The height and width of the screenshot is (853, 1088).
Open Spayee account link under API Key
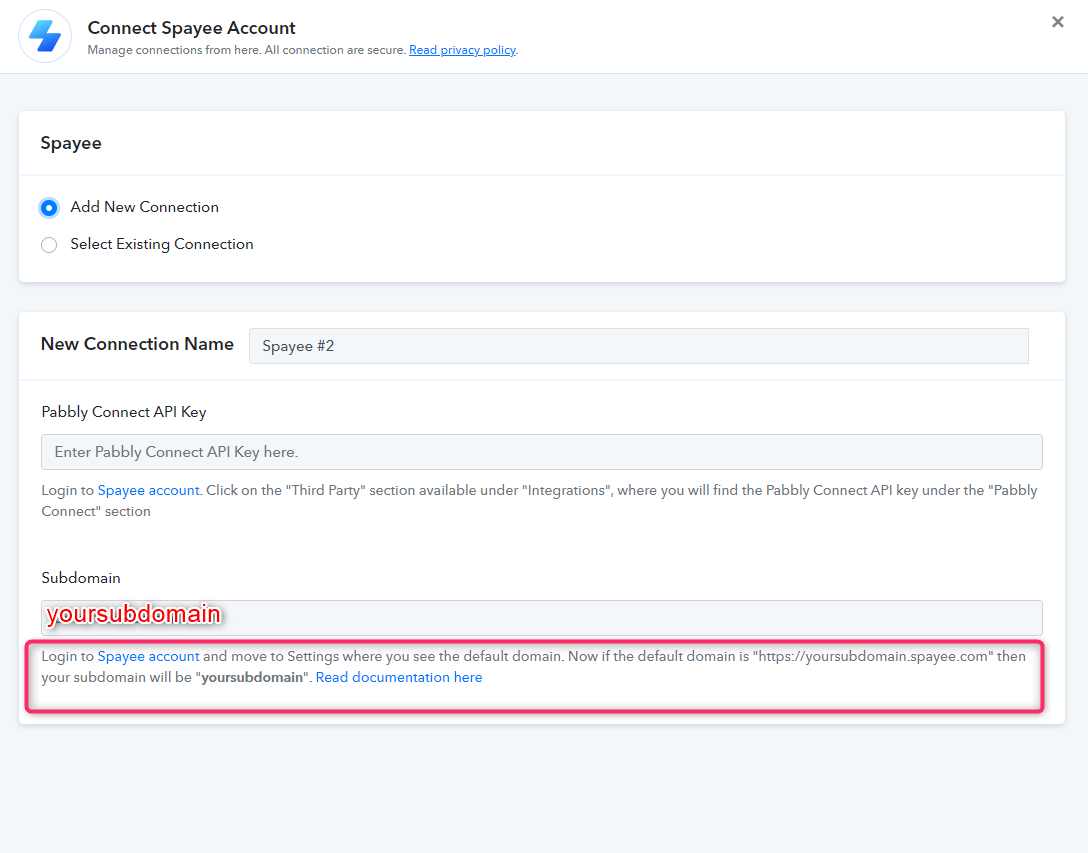pyautogui.click(x=148, y=491)
